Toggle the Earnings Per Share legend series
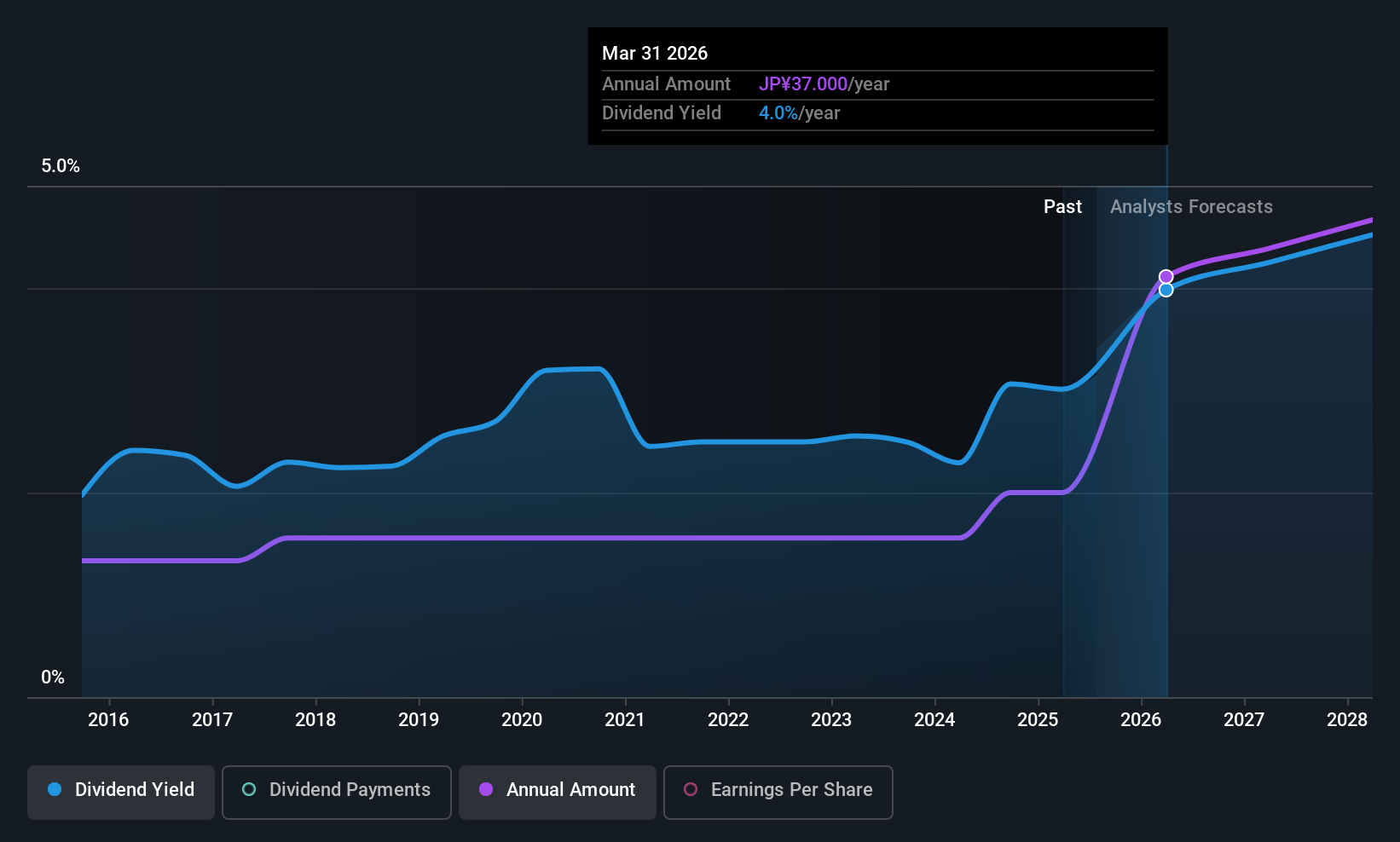1400x842 pixels. tap(778, 792)
